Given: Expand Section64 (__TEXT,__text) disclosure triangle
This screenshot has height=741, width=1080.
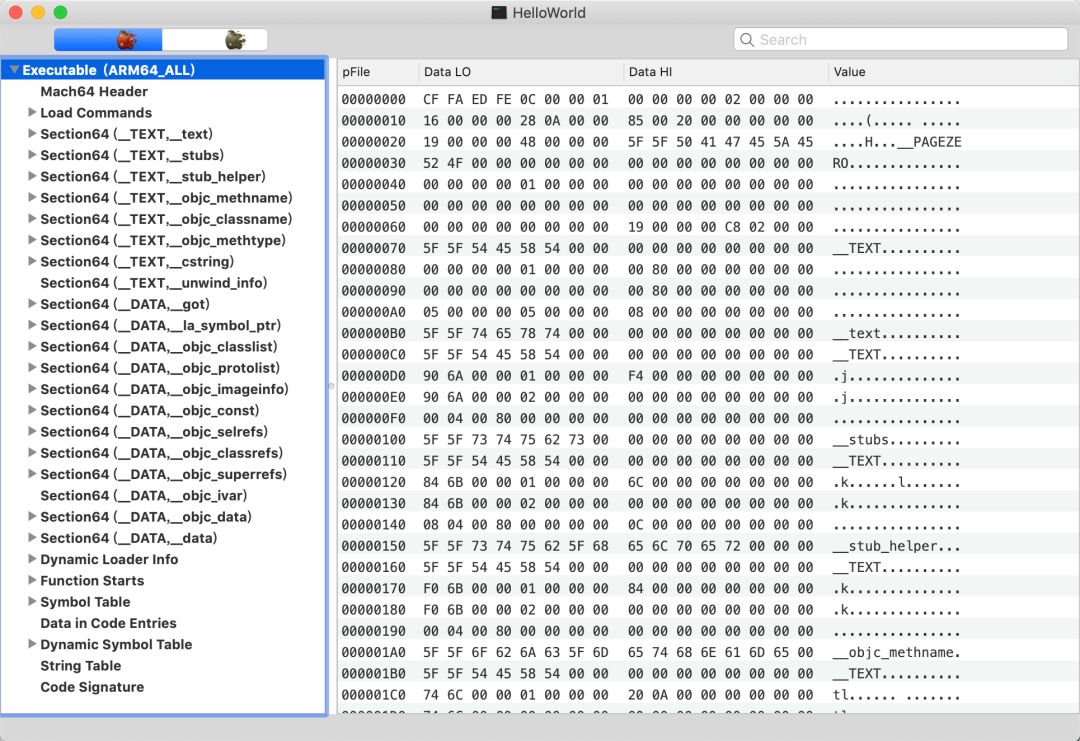Looking at the screenshot, I should [32, 134].
